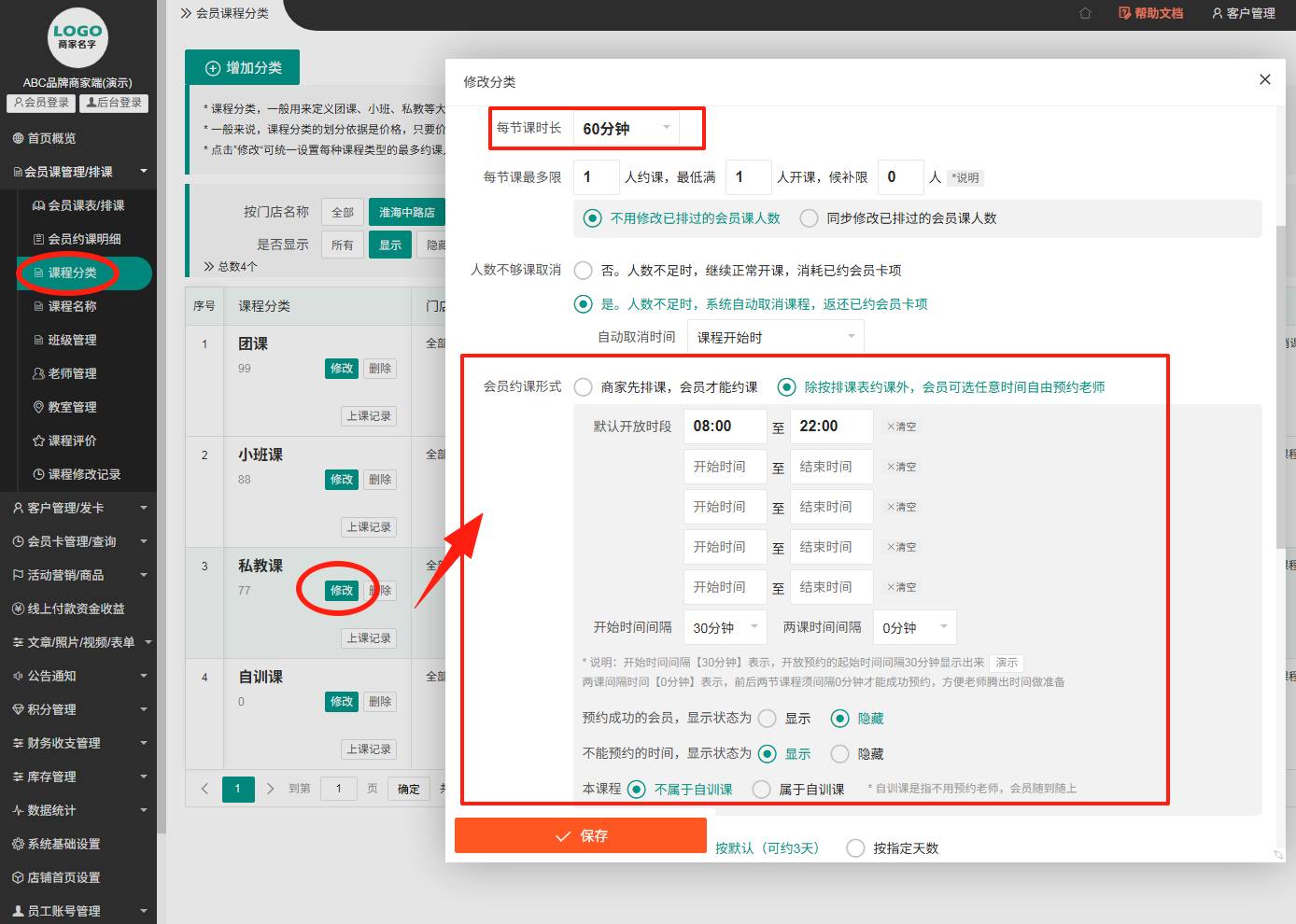Click the 客户管理 user icon at top
Screen dimensions: 1296x924
1218,13
